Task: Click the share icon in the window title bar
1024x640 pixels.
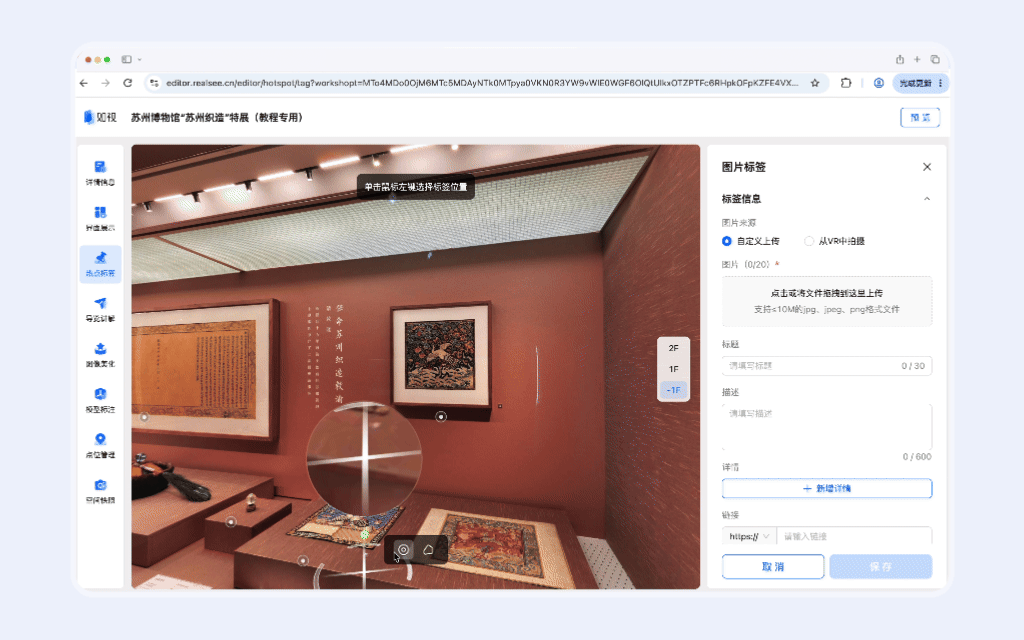Action: (900, 59)
